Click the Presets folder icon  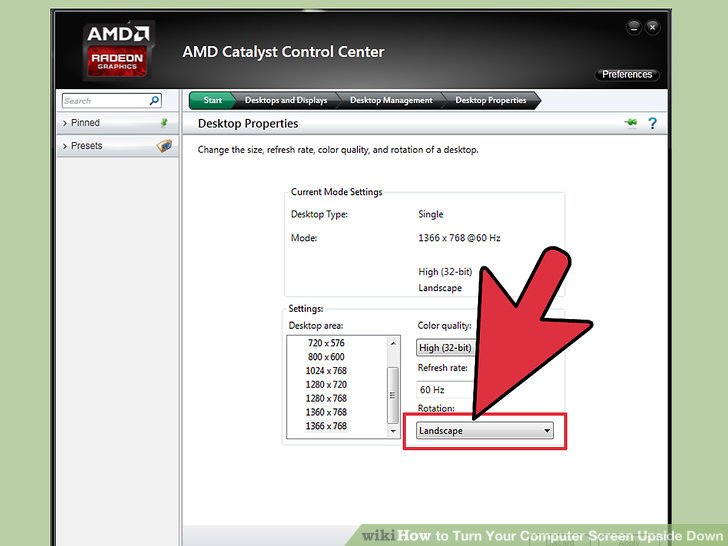[x=164, y=146]
